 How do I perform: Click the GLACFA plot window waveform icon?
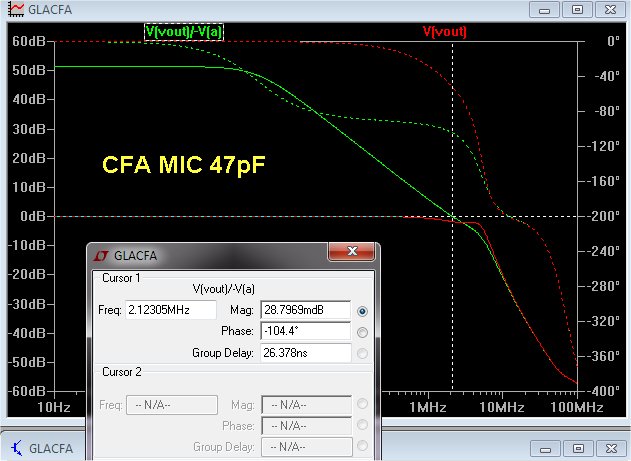16,9
